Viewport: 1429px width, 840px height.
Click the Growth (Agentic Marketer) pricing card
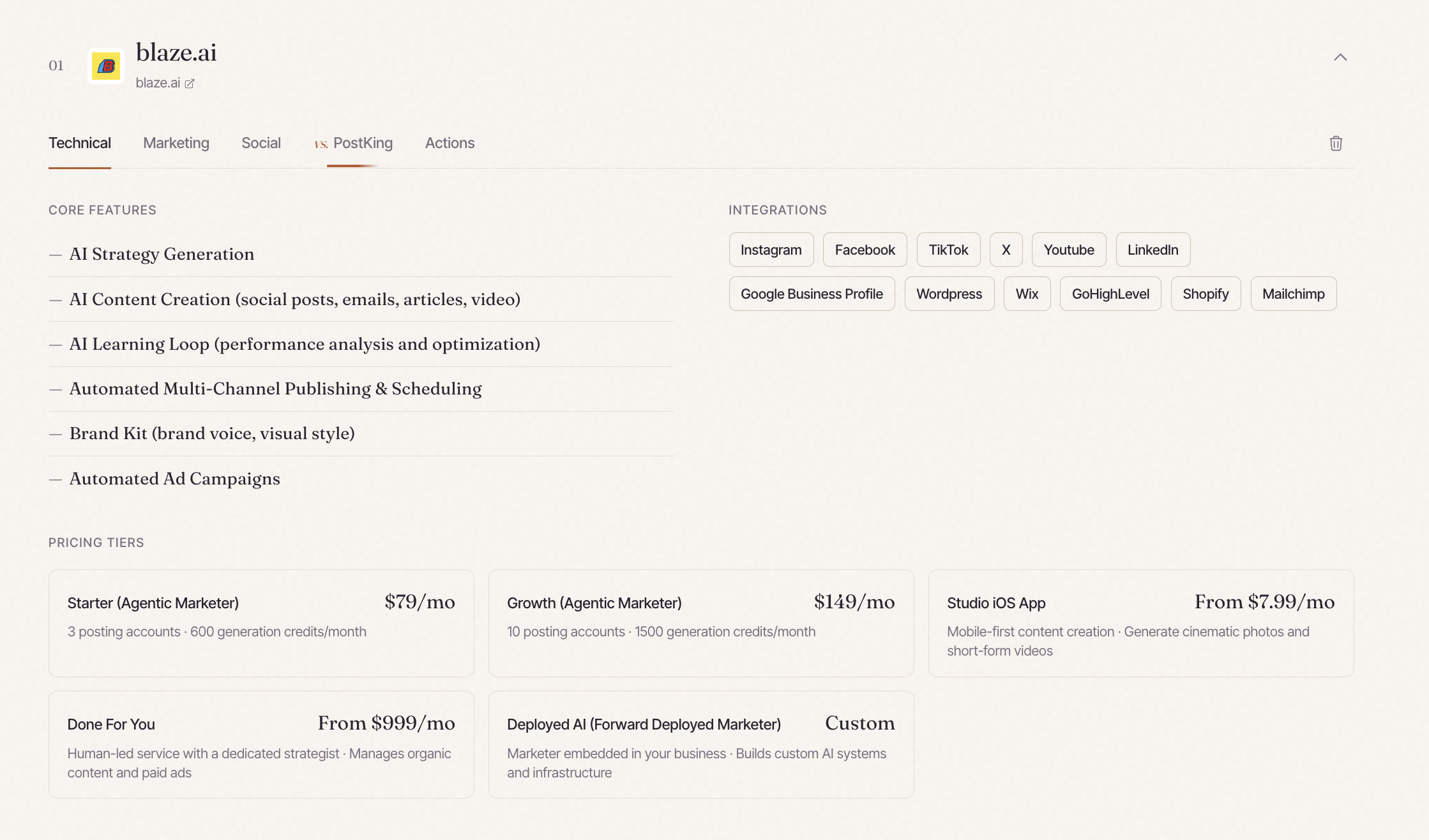pyautogui.click(x=701, y=623)
